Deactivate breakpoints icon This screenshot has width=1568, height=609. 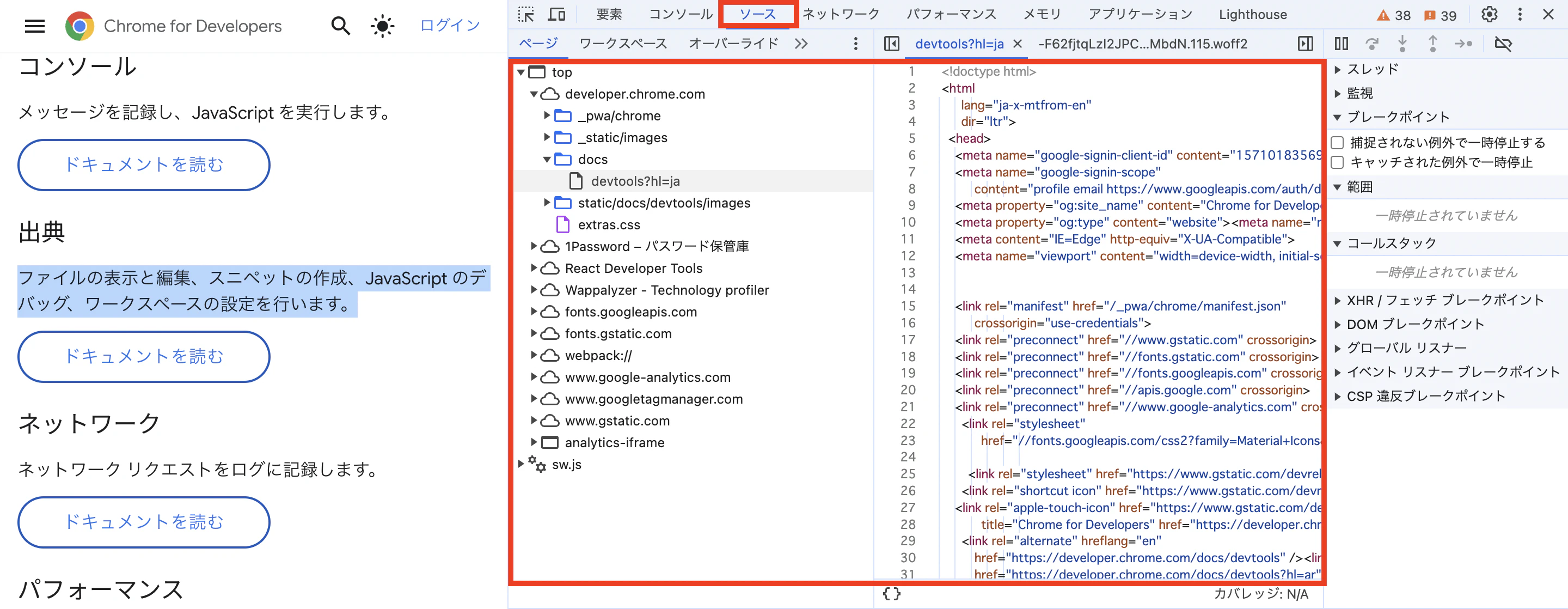pos(1503,43)
